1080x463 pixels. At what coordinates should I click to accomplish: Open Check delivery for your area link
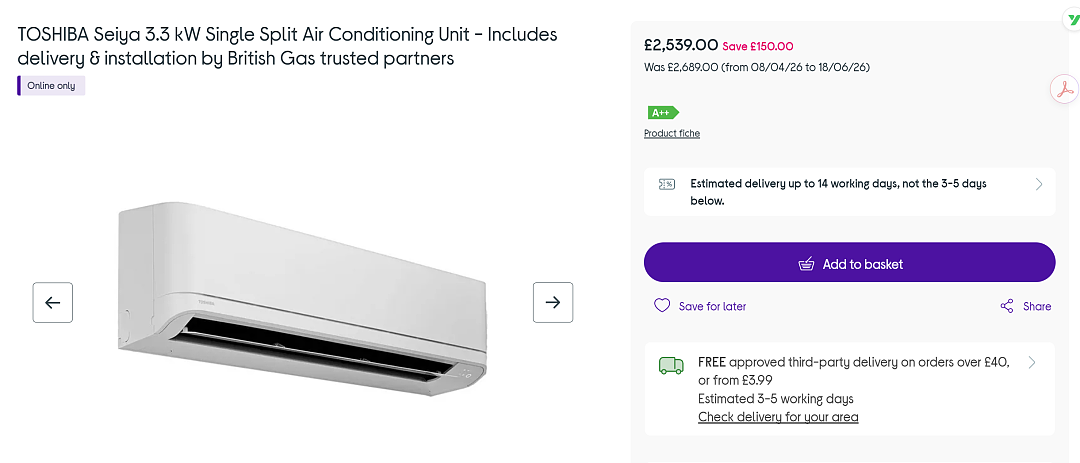pyautogui.click(x=778, y=417)
